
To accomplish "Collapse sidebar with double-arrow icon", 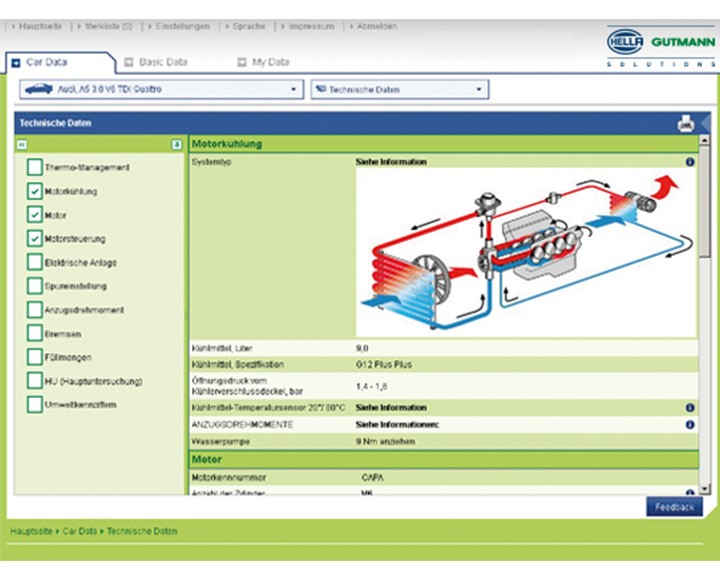I will click(x=22, y=144).
